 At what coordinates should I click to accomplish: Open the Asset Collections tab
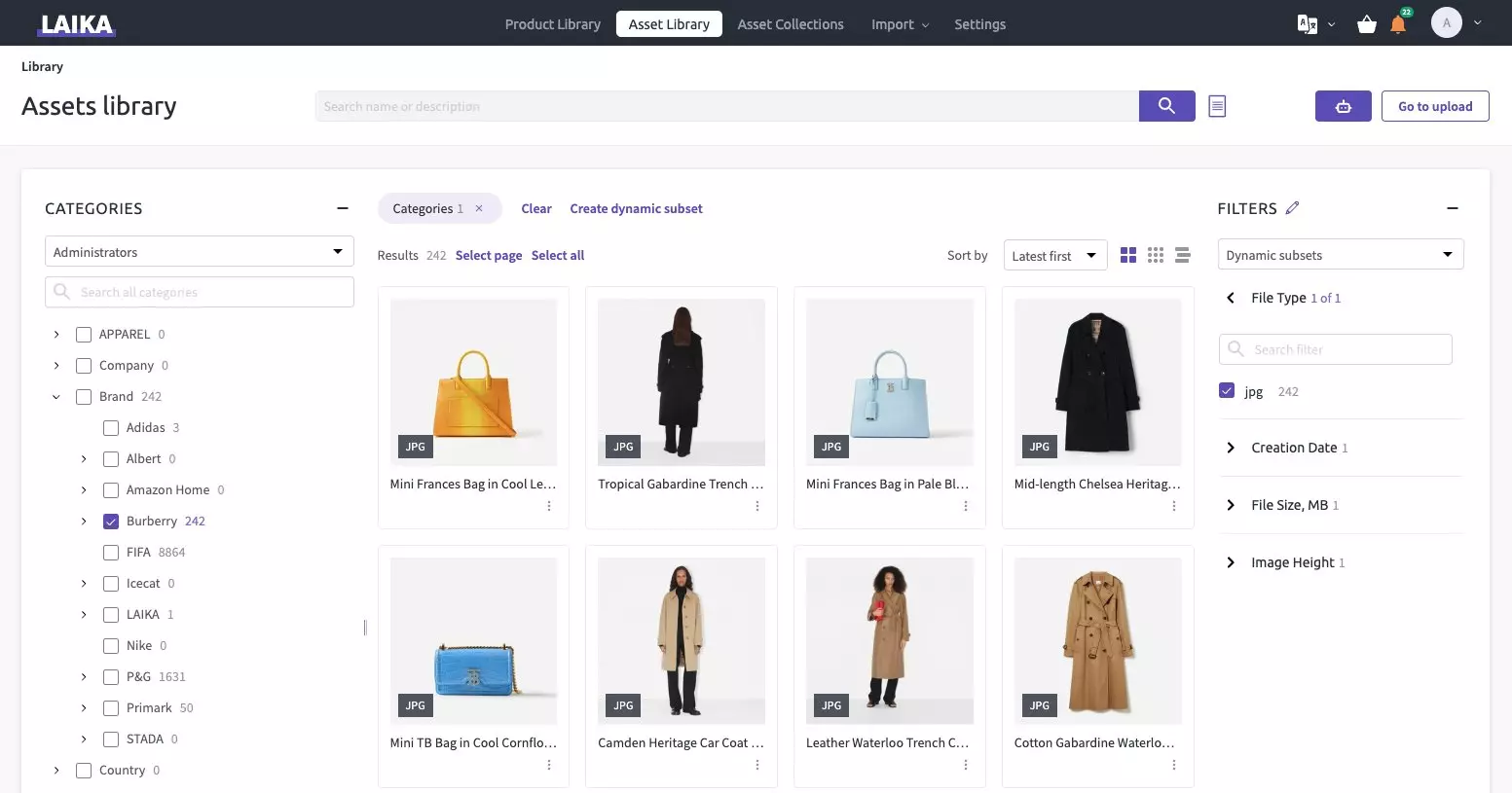pos(791,24)
